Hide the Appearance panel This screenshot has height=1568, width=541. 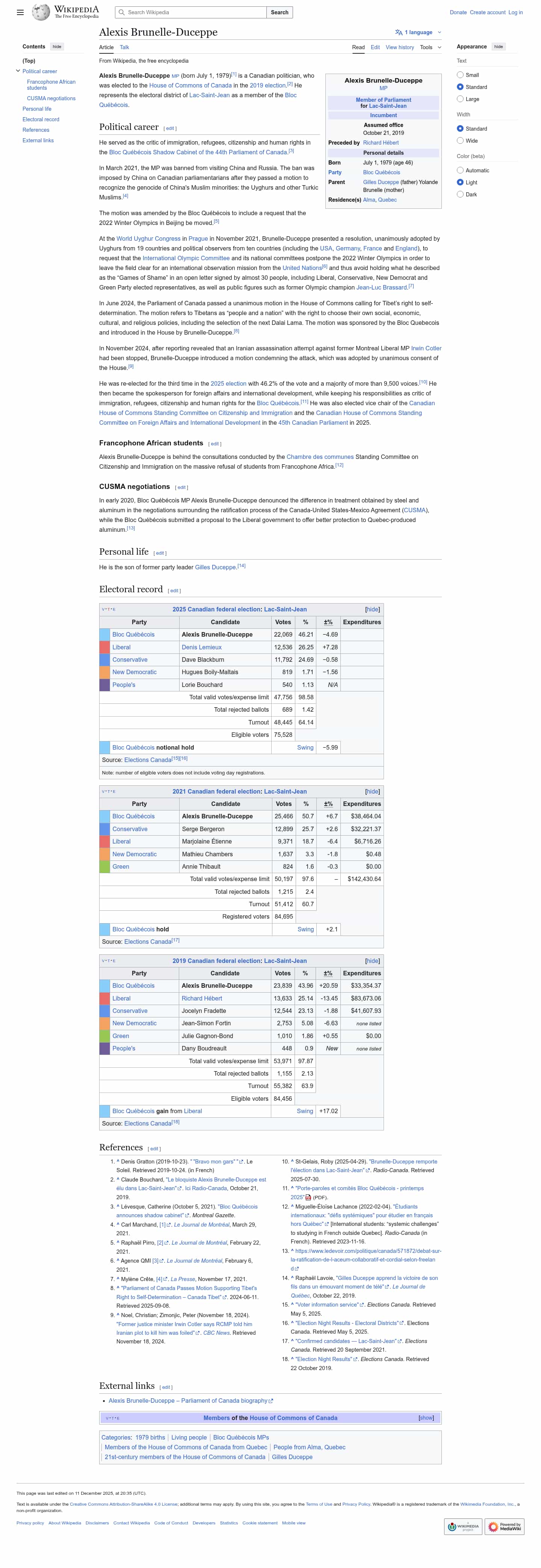[x=498, y=47]
